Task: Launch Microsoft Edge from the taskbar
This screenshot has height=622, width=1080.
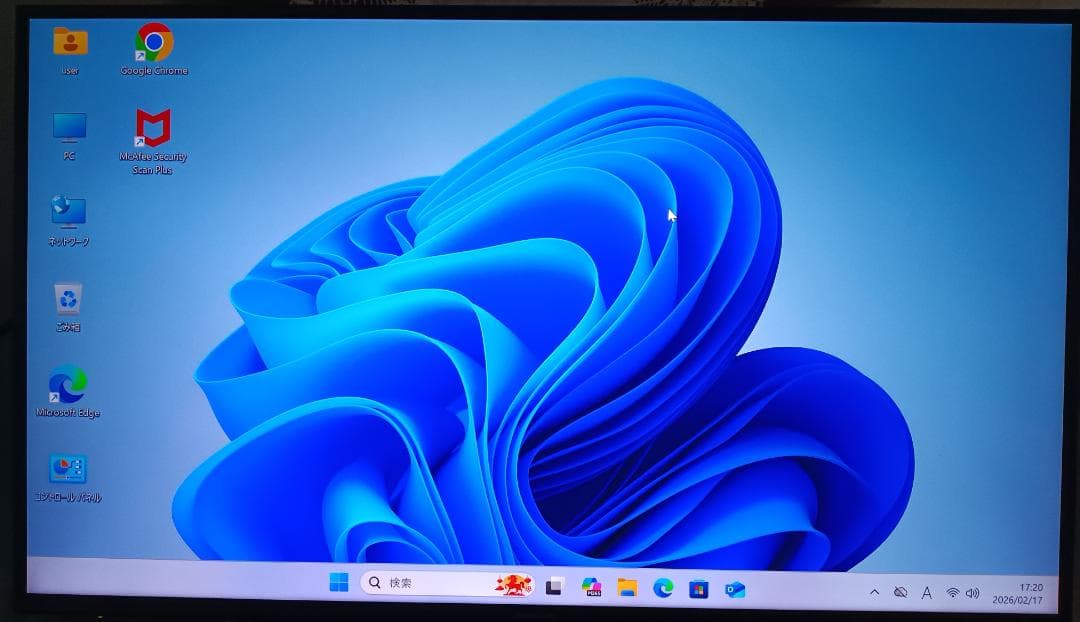Action: click(x=663, y=588)
